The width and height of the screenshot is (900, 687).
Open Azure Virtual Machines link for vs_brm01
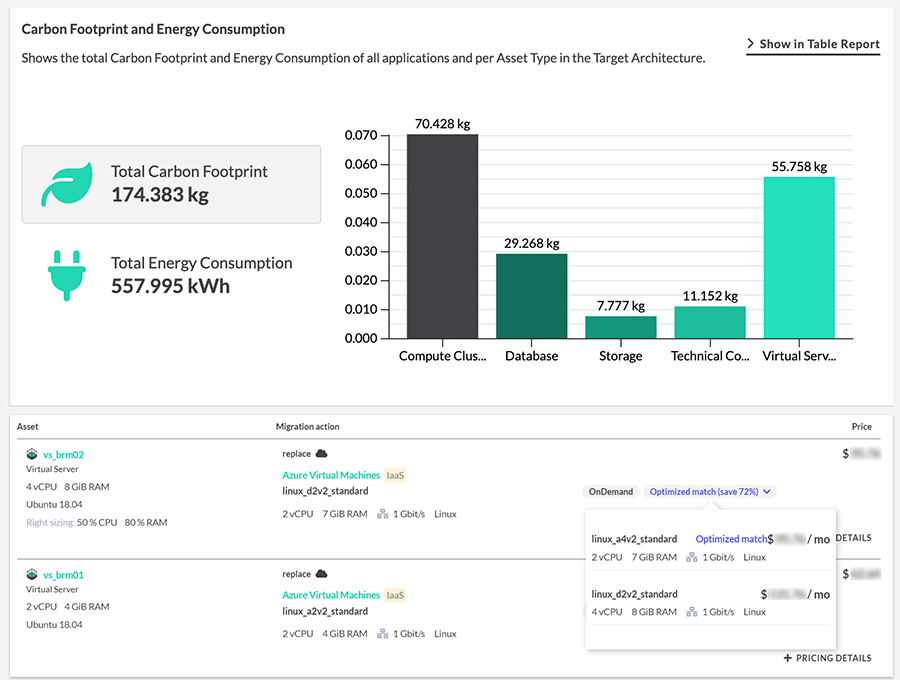(x=331, y=595)
